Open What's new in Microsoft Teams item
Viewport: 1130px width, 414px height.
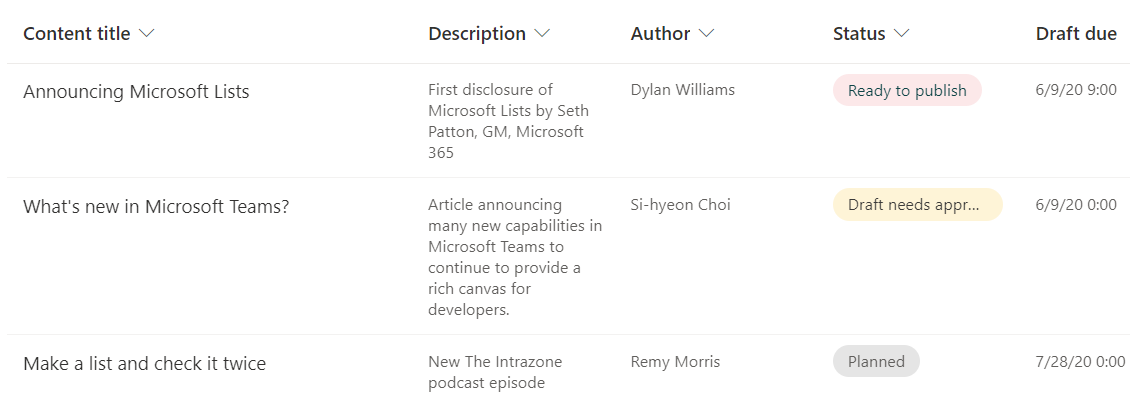[x=156, y=207]
